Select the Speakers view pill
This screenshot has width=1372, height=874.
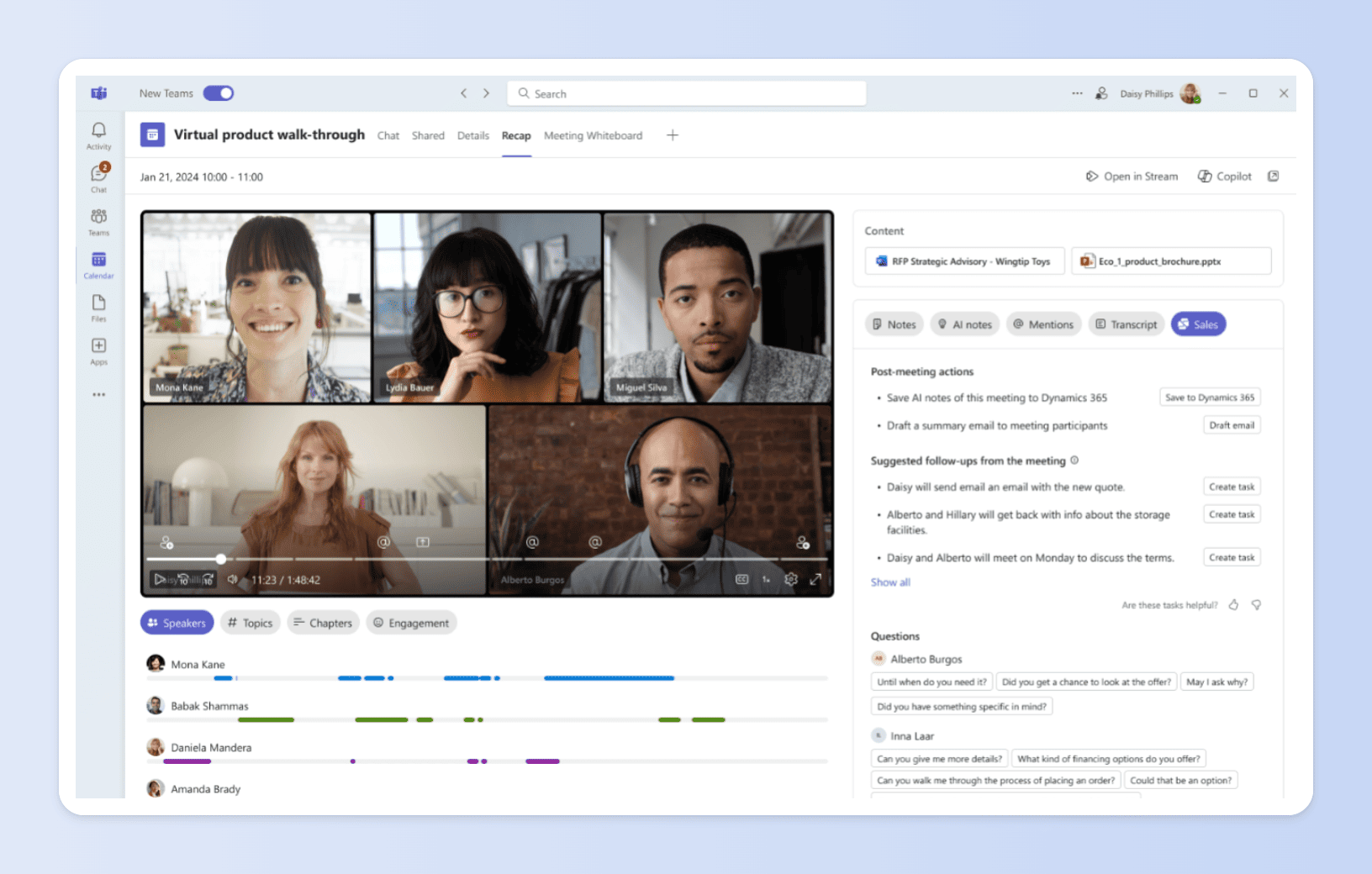(x=177, y=623)
